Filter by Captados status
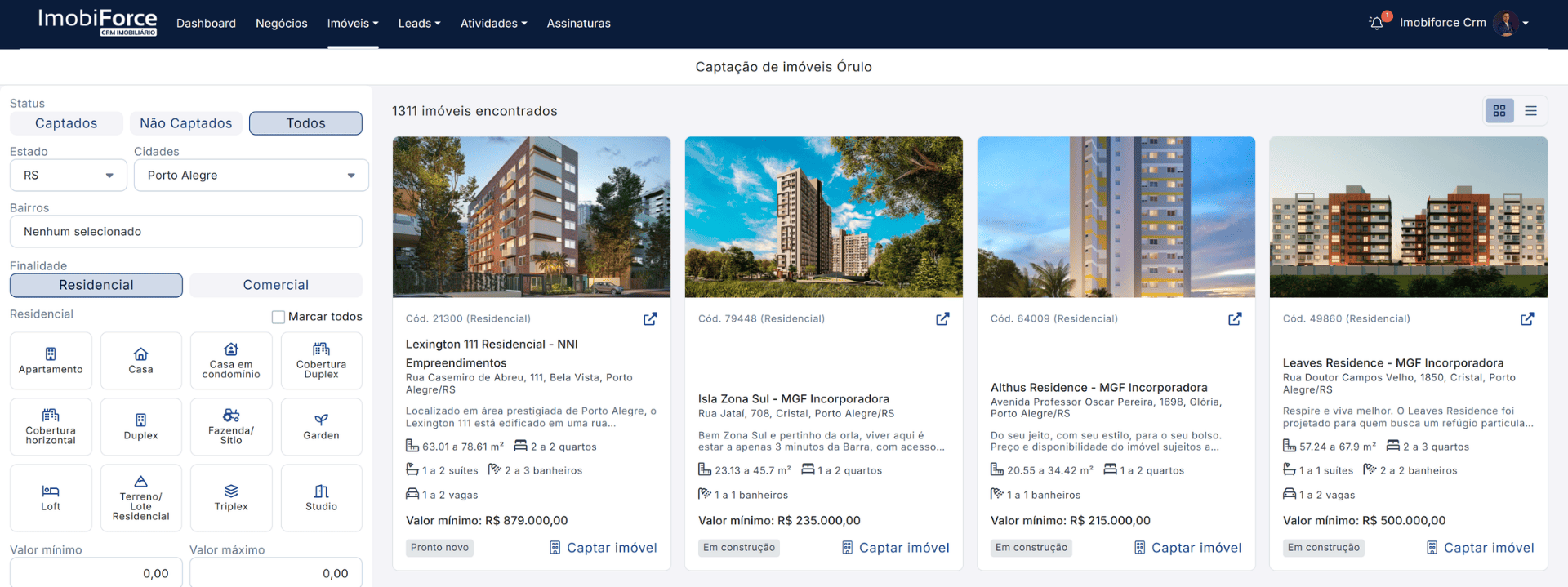The image size is (1568, 587). pos(66,123)
